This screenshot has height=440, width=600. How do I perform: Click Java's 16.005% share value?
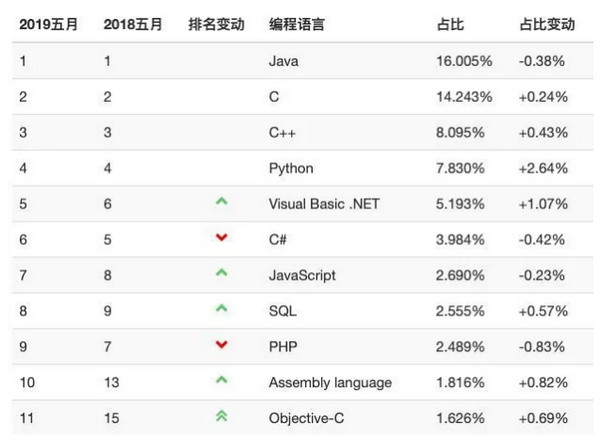[465, 61]
